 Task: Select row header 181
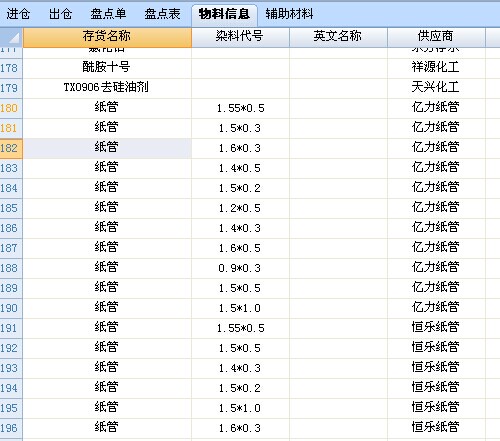tap(11, 128)
